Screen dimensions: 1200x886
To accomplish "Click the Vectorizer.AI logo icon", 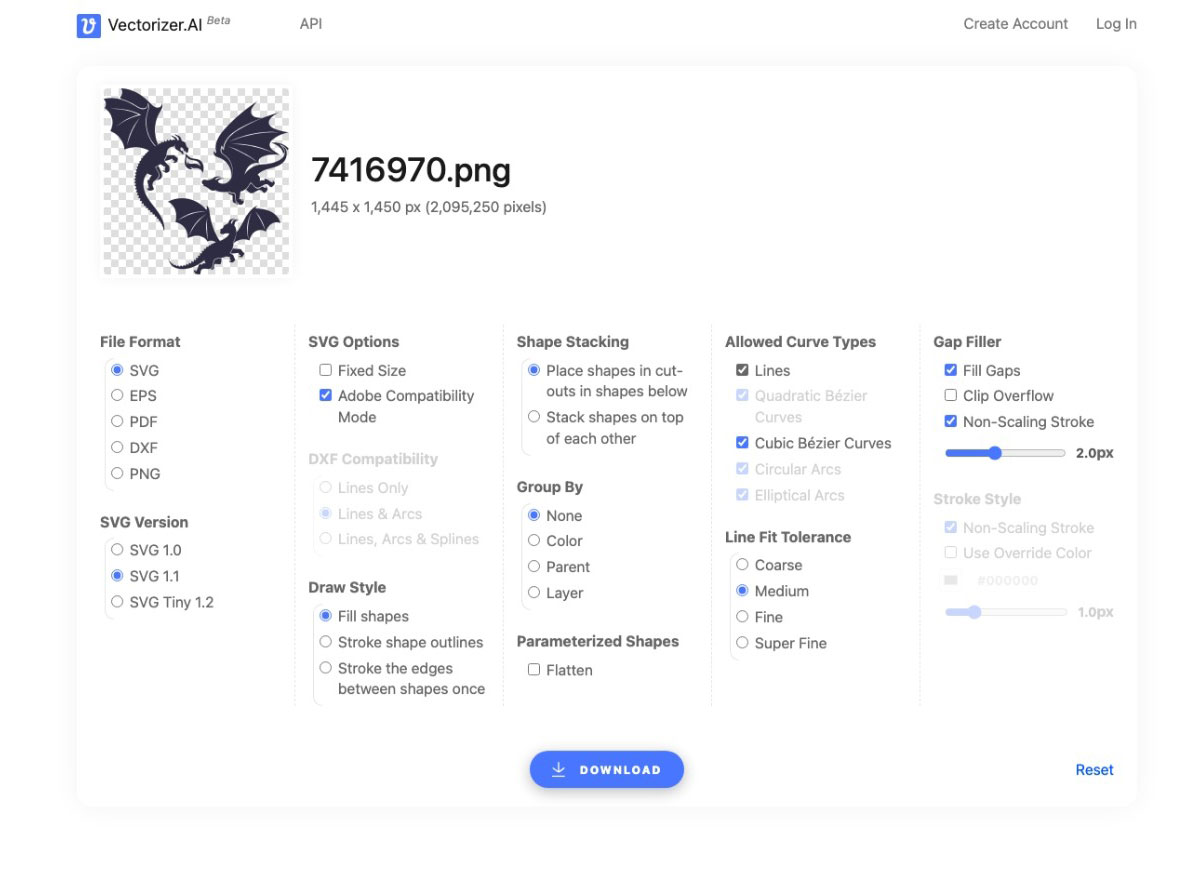I will coord(88,25).
